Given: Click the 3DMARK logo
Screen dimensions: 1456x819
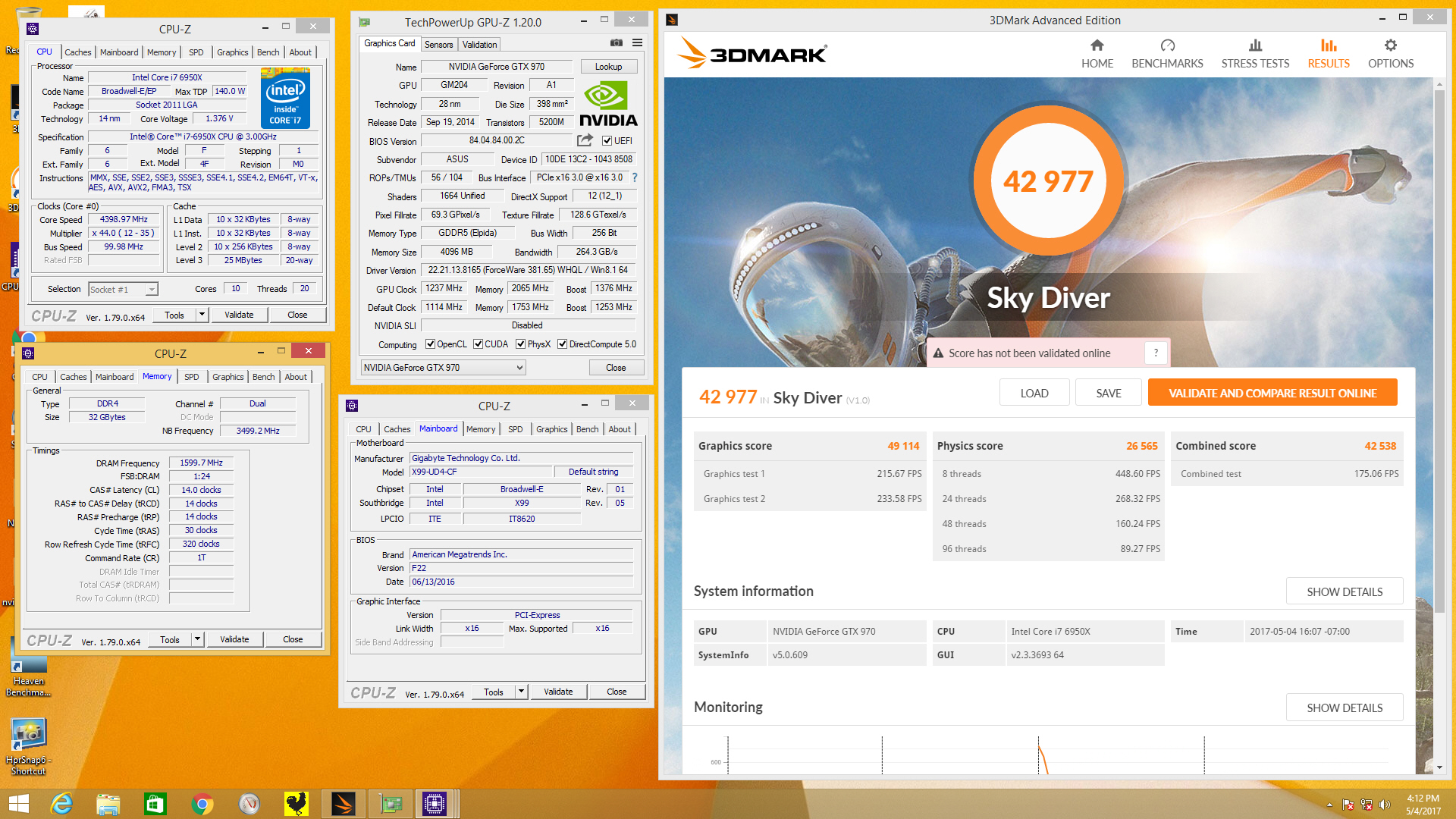Looking at the screenshot, I should (x=752, y=53).
